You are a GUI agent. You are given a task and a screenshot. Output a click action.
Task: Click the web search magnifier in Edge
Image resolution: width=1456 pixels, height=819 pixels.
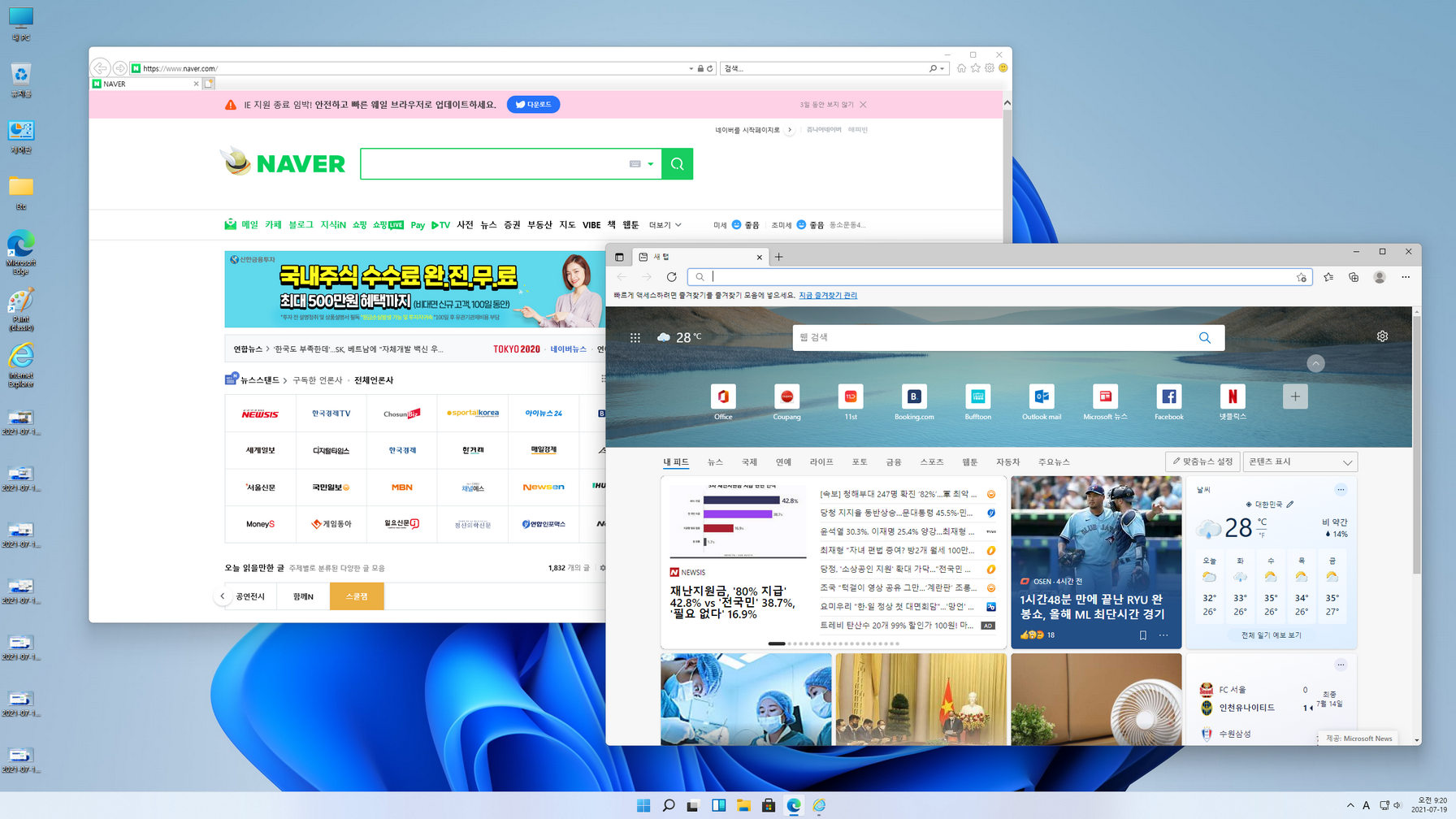(x=1205, y=337)
